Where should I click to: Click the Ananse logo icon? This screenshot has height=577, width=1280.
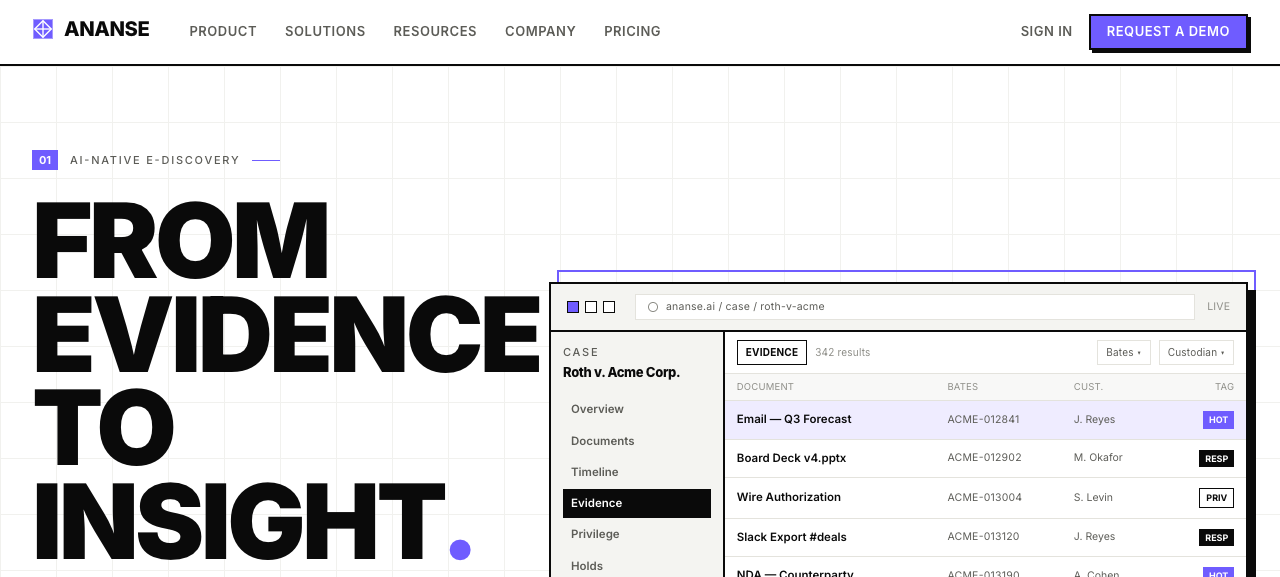(43, 29)
